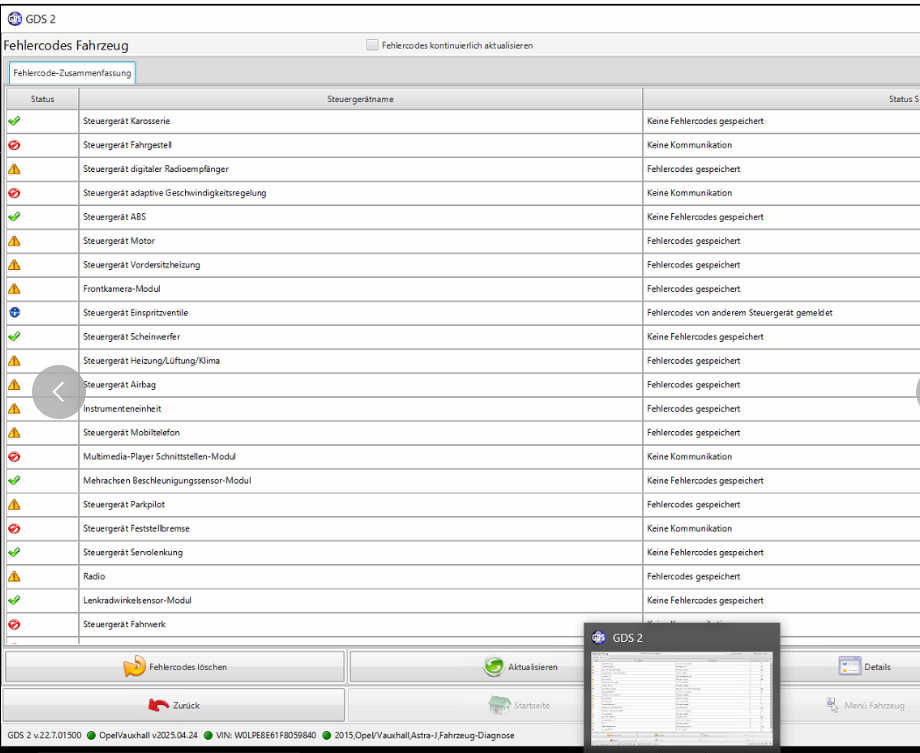Screen dimensions: 920x753
Task: Sort by the Steuergerätname column header
Action: coord(360,99)
